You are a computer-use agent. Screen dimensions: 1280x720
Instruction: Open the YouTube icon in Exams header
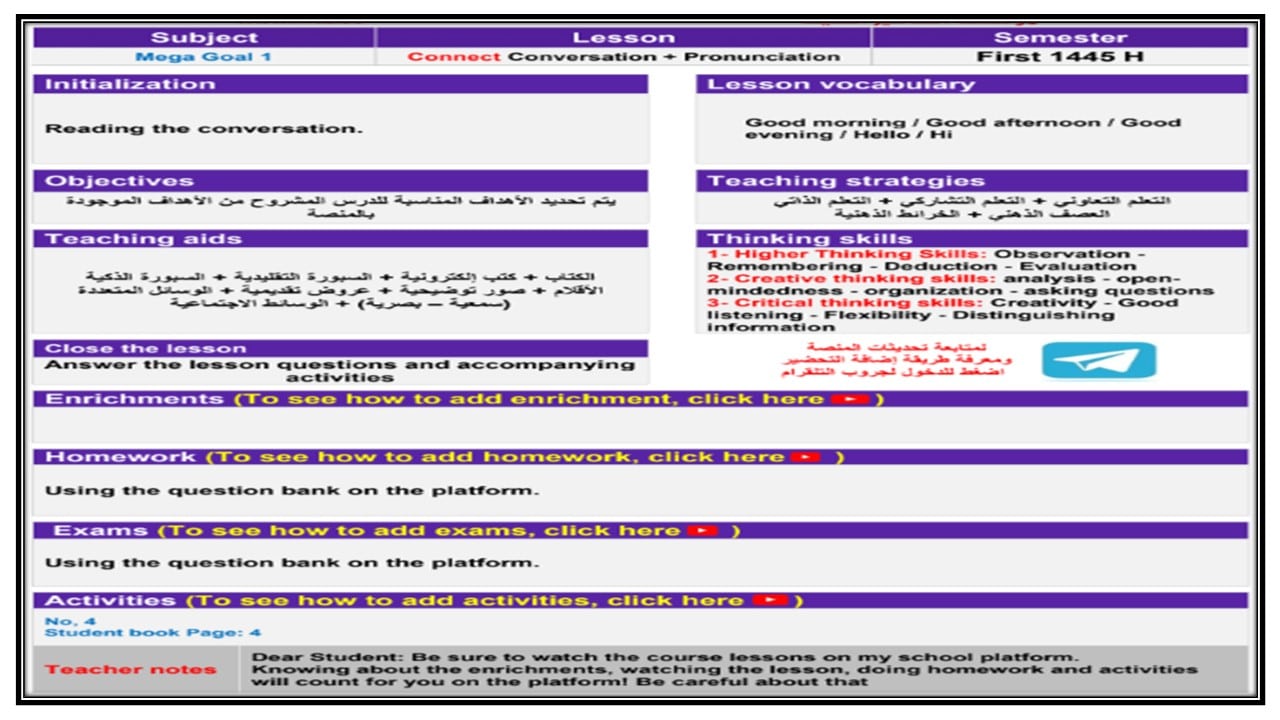click(703, 530)
